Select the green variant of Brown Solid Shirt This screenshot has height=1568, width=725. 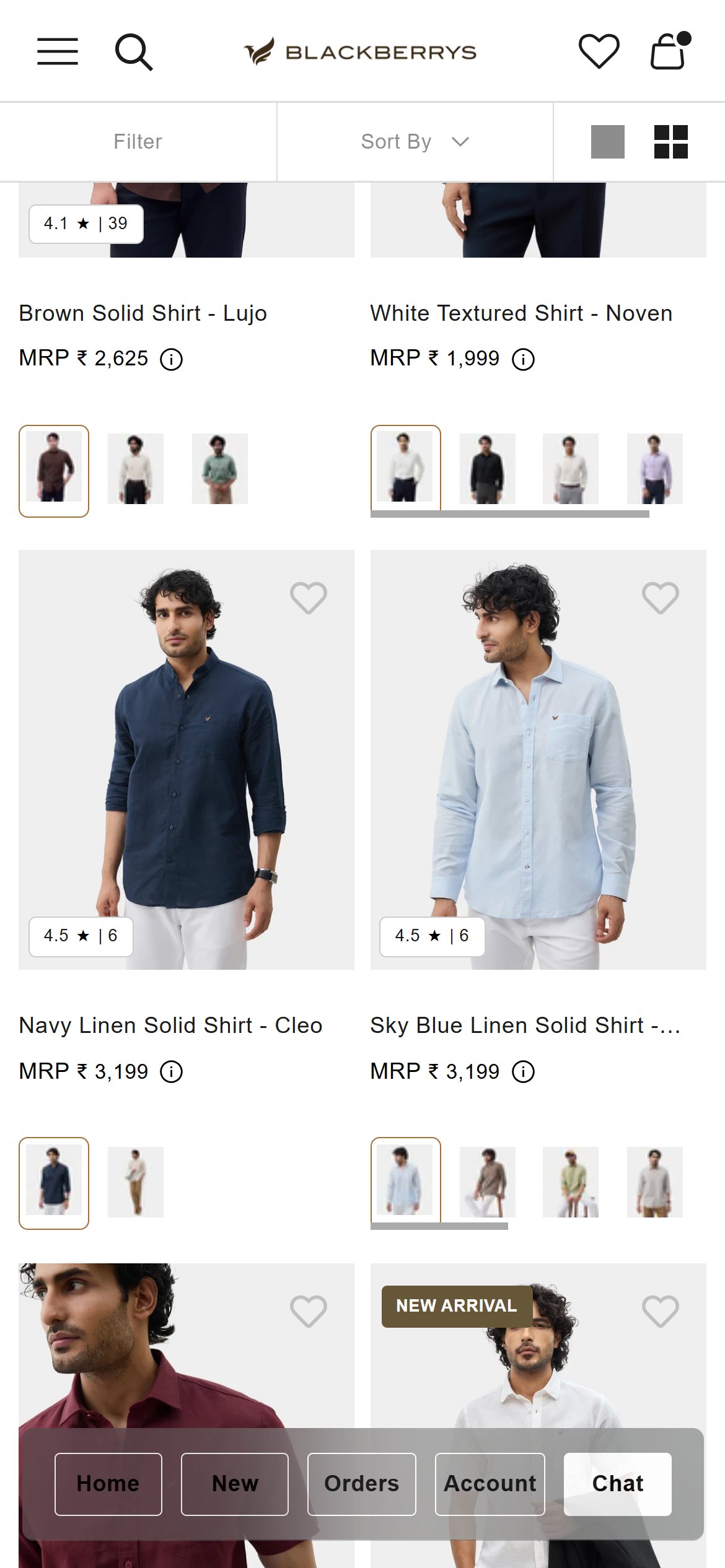pyautogui.click(x=220, y=469)
